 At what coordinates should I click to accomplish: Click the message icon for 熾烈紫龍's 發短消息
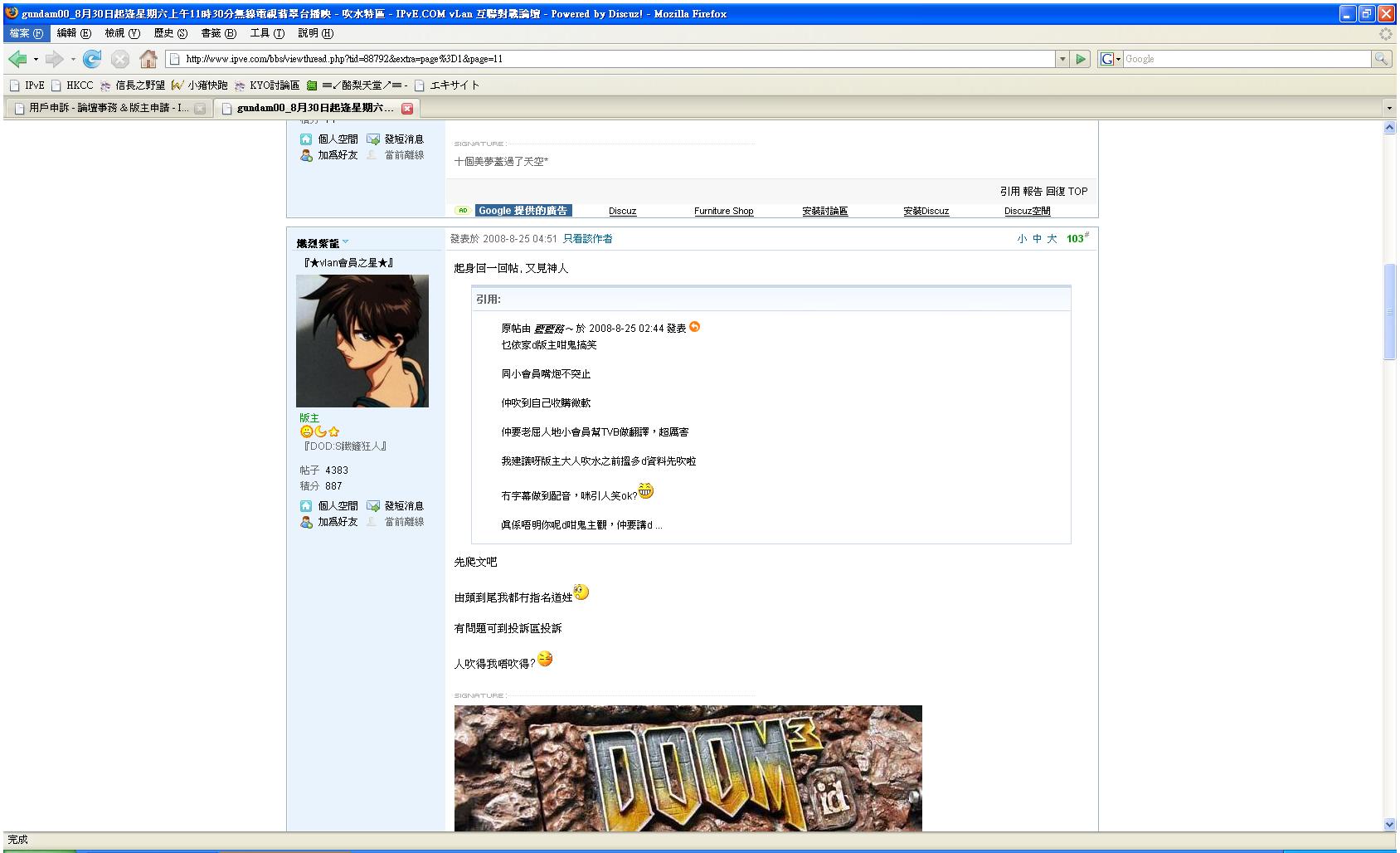373,505
